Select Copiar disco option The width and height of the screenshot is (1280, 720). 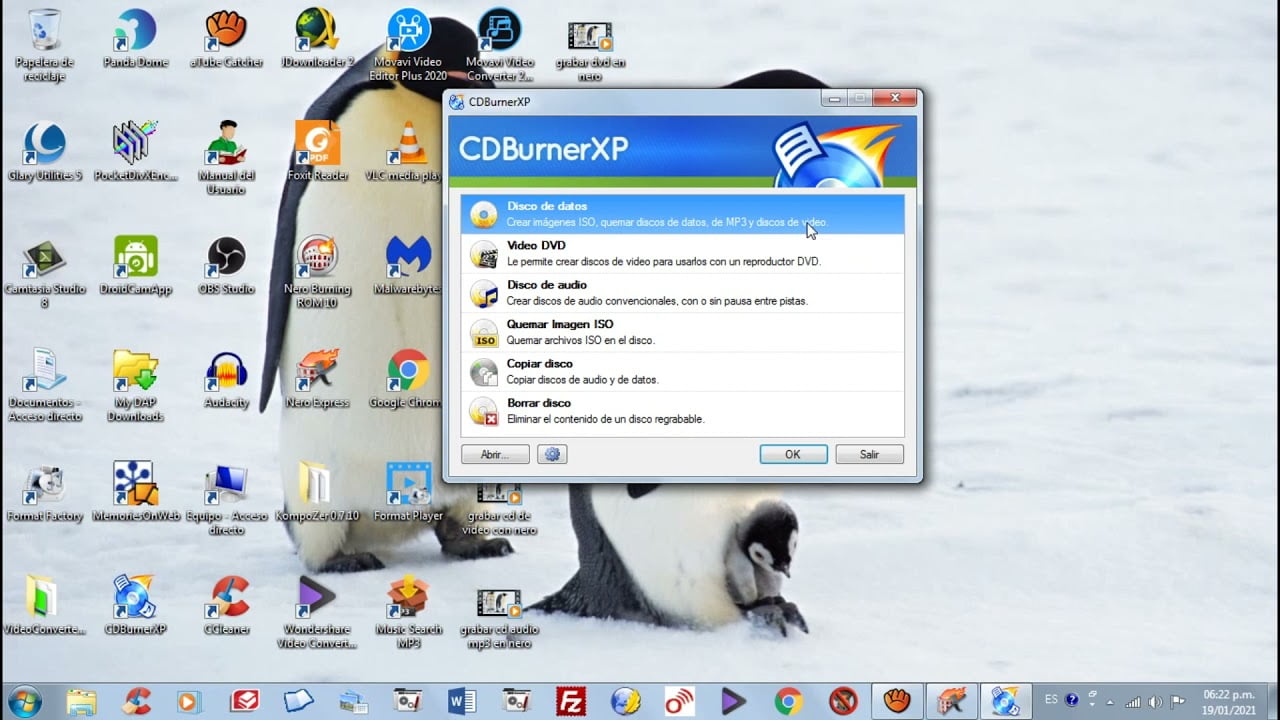coord(682,371)
